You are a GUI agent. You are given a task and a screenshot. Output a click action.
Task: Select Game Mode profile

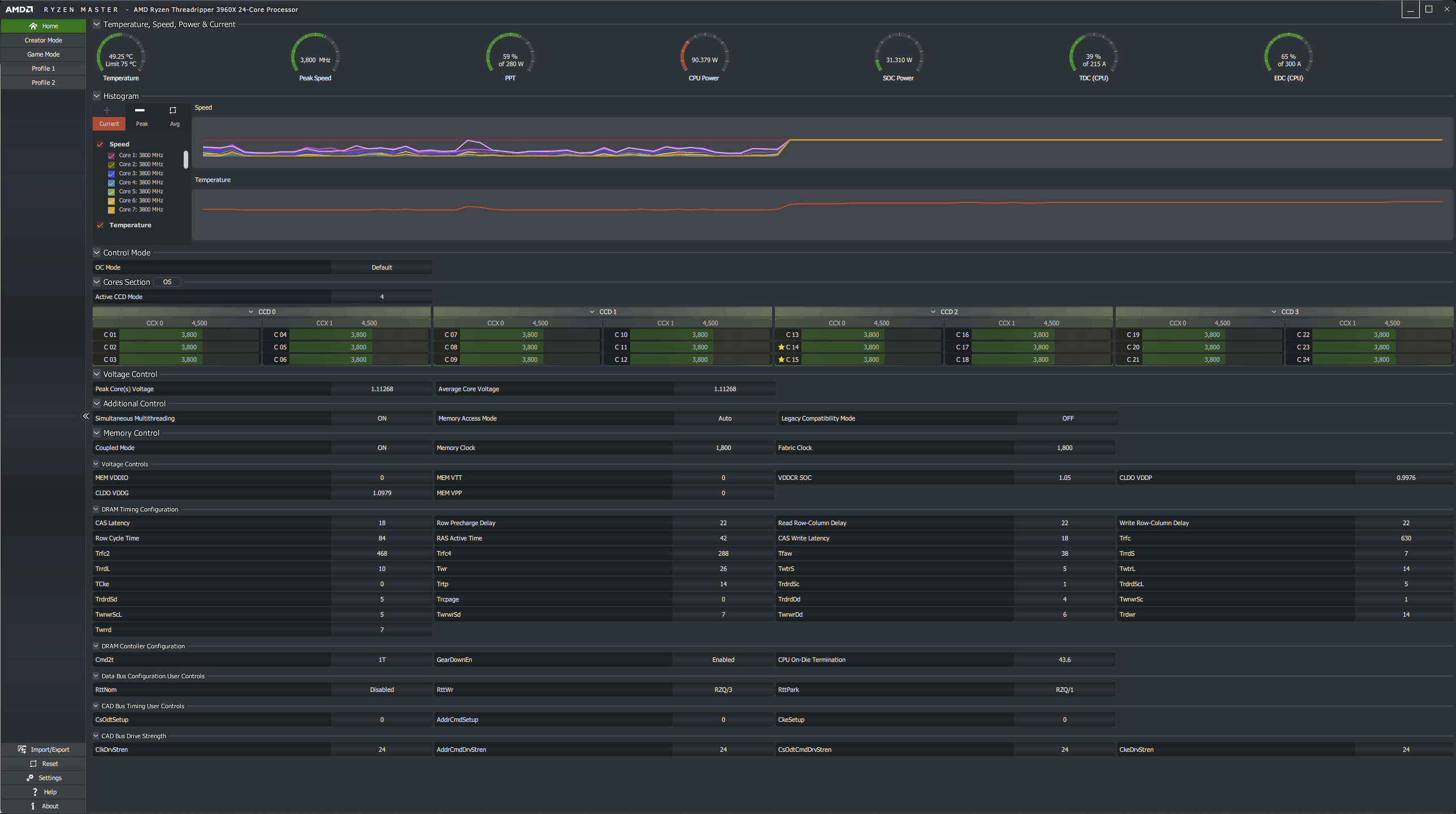pyautogui.click(x=43, y=53)
